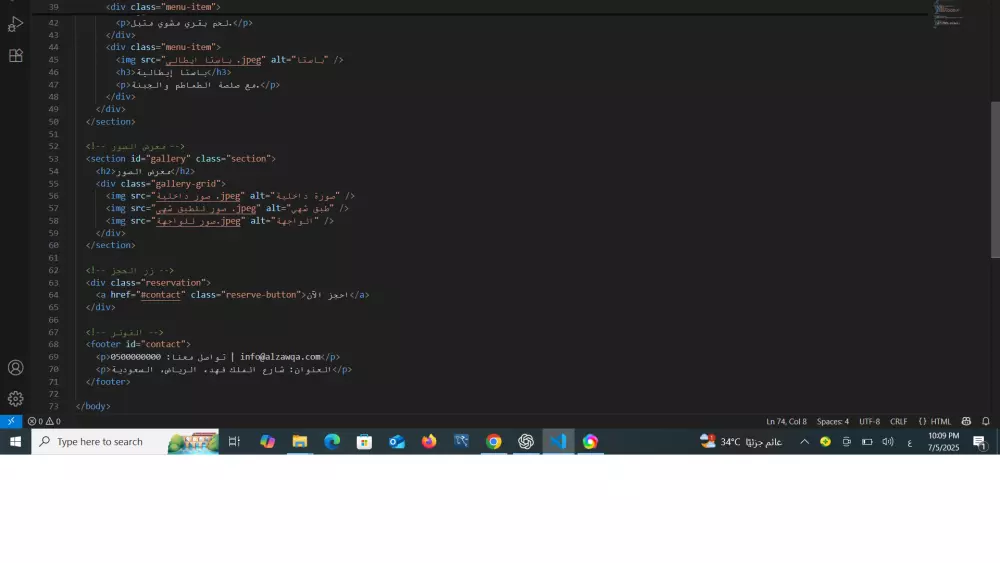
Task: Open File Explorer from taskbar
Action: pyautogui.click(x=300, y=441)
